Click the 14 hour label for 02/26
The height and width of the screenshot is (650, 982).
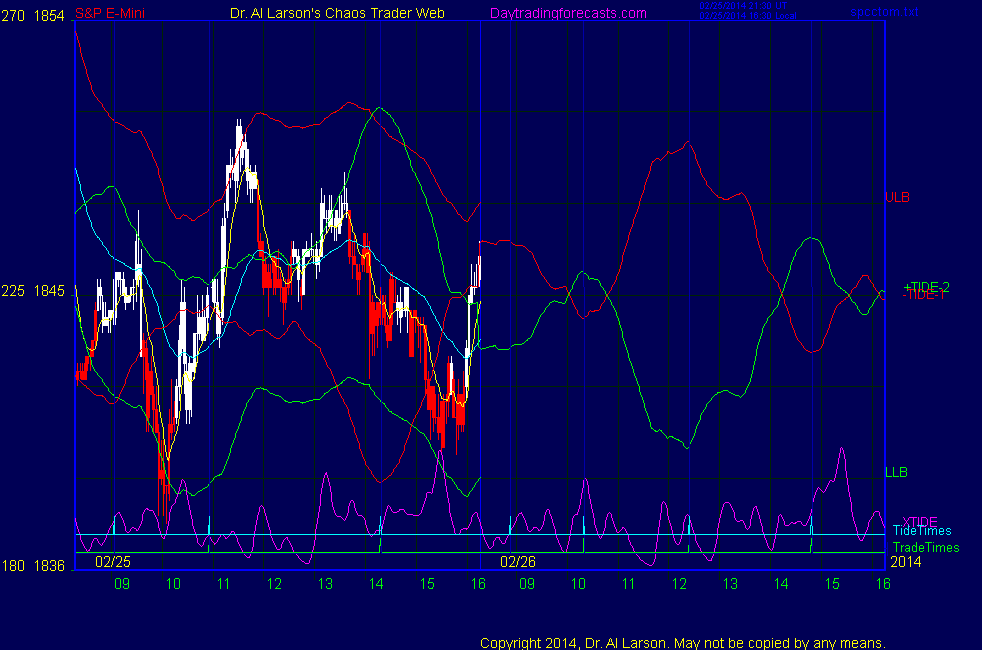point(781,584)
